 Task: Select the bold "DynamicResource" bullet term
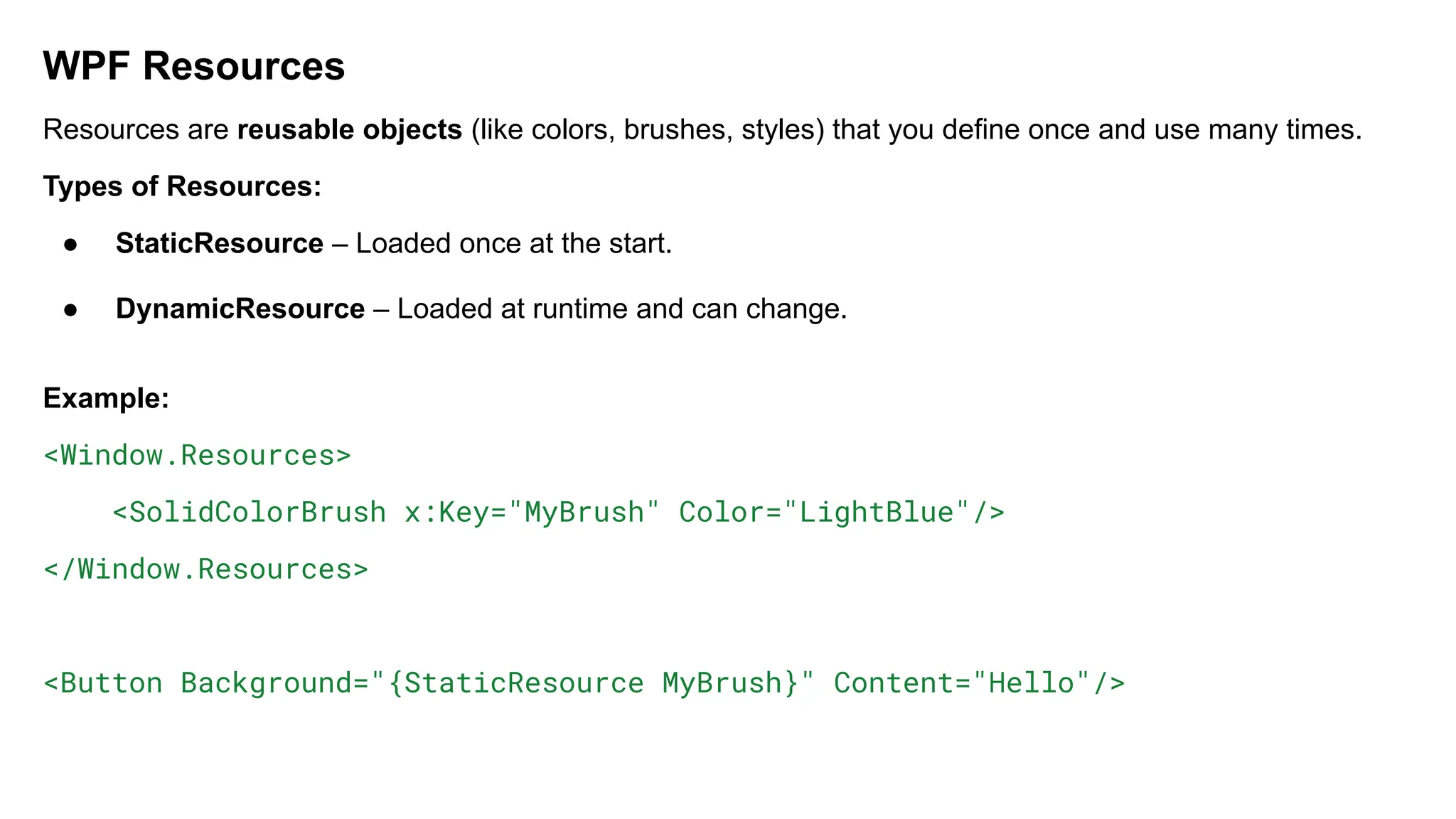click(x=240, y=309)
